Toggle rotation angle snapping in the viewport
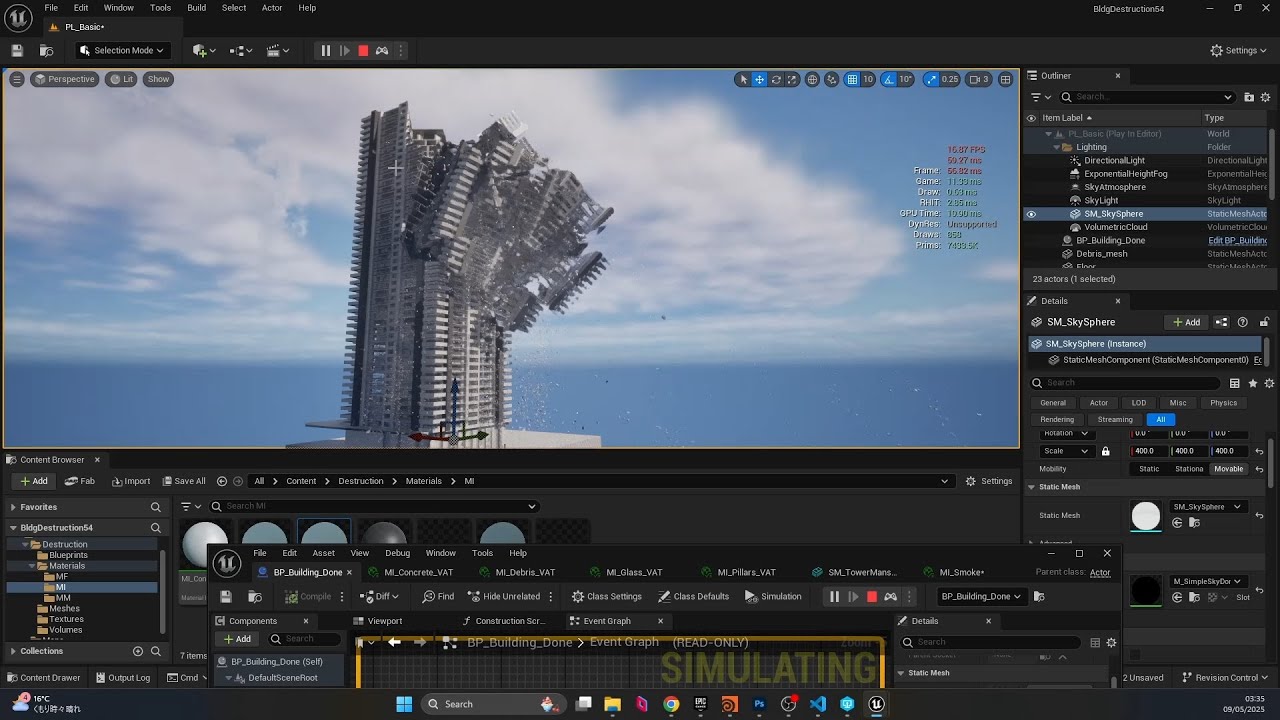Screen dimensions: 1280x720 [x=889, y=80]
